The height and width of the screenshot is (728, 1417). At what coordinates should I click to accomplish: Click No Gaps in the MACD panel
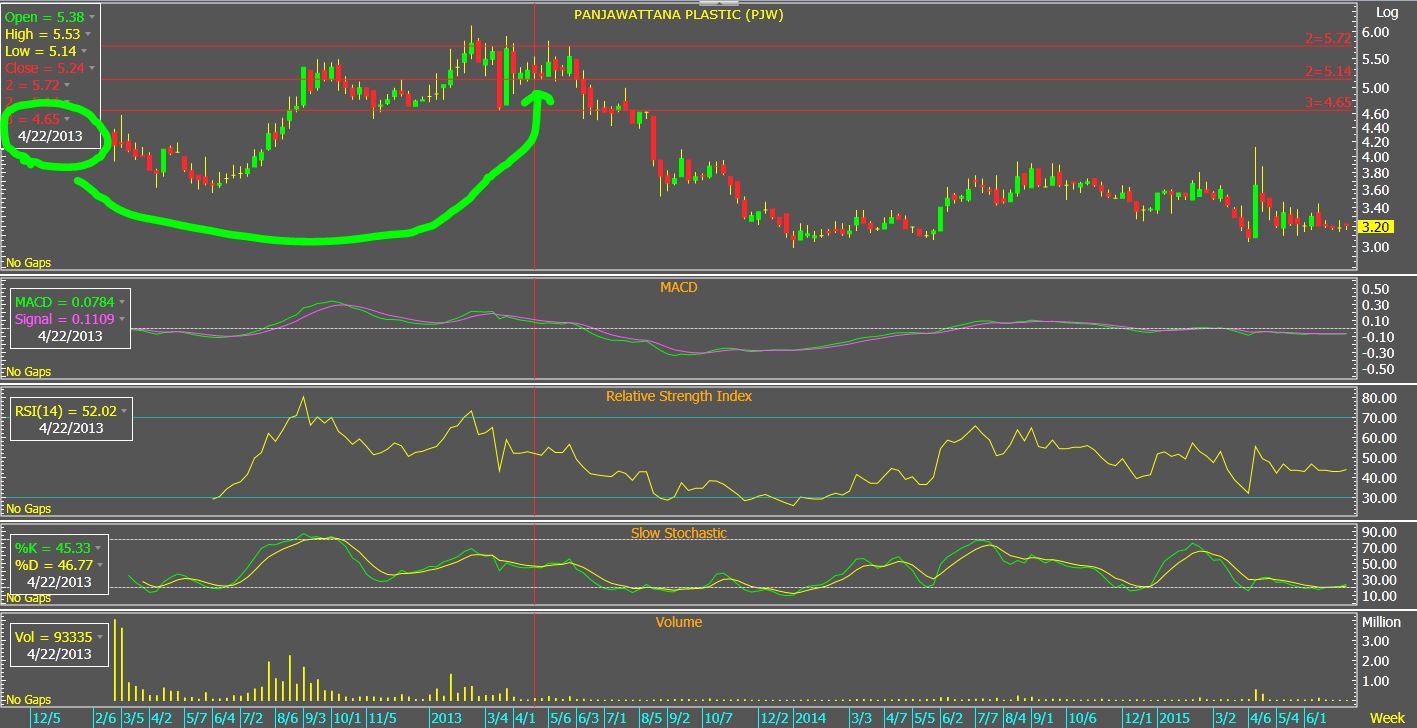[29, 372]
